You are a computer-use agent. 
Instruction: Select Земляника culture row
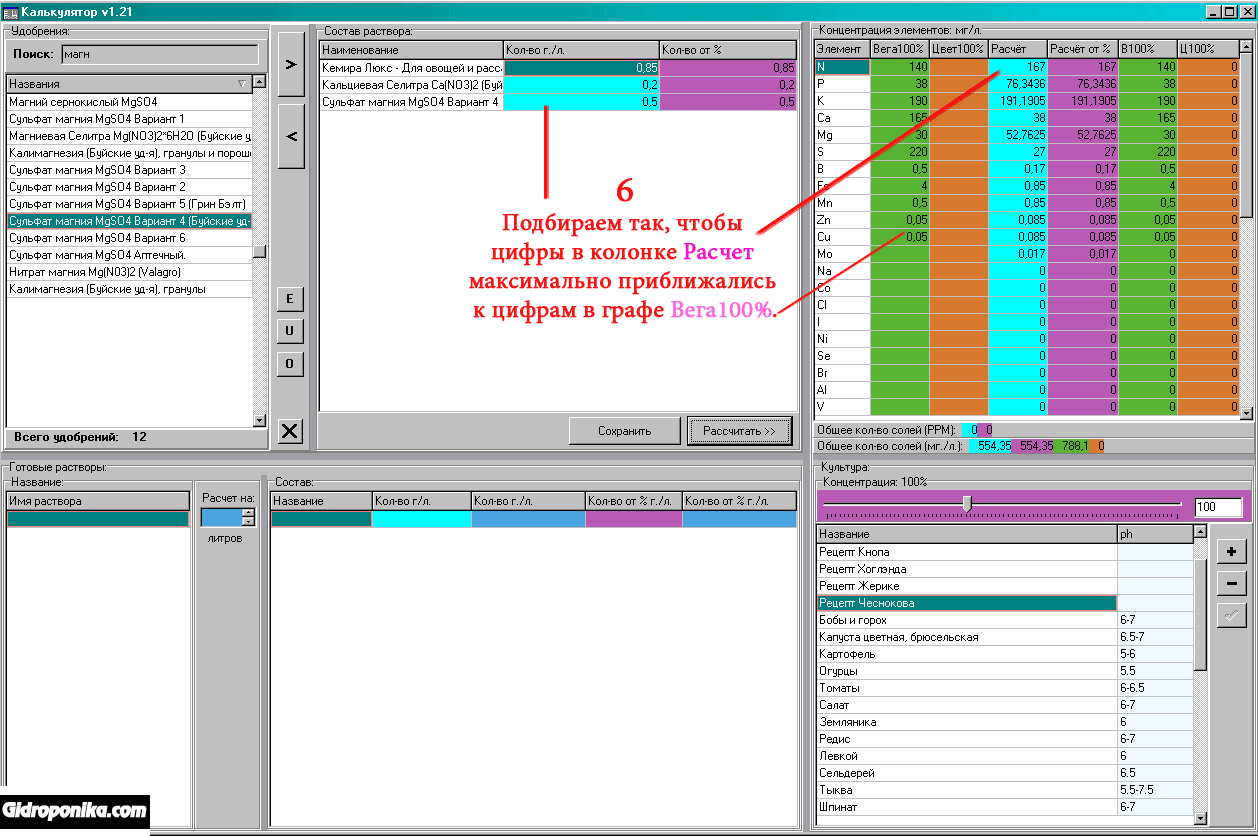(x=966, y=722)
